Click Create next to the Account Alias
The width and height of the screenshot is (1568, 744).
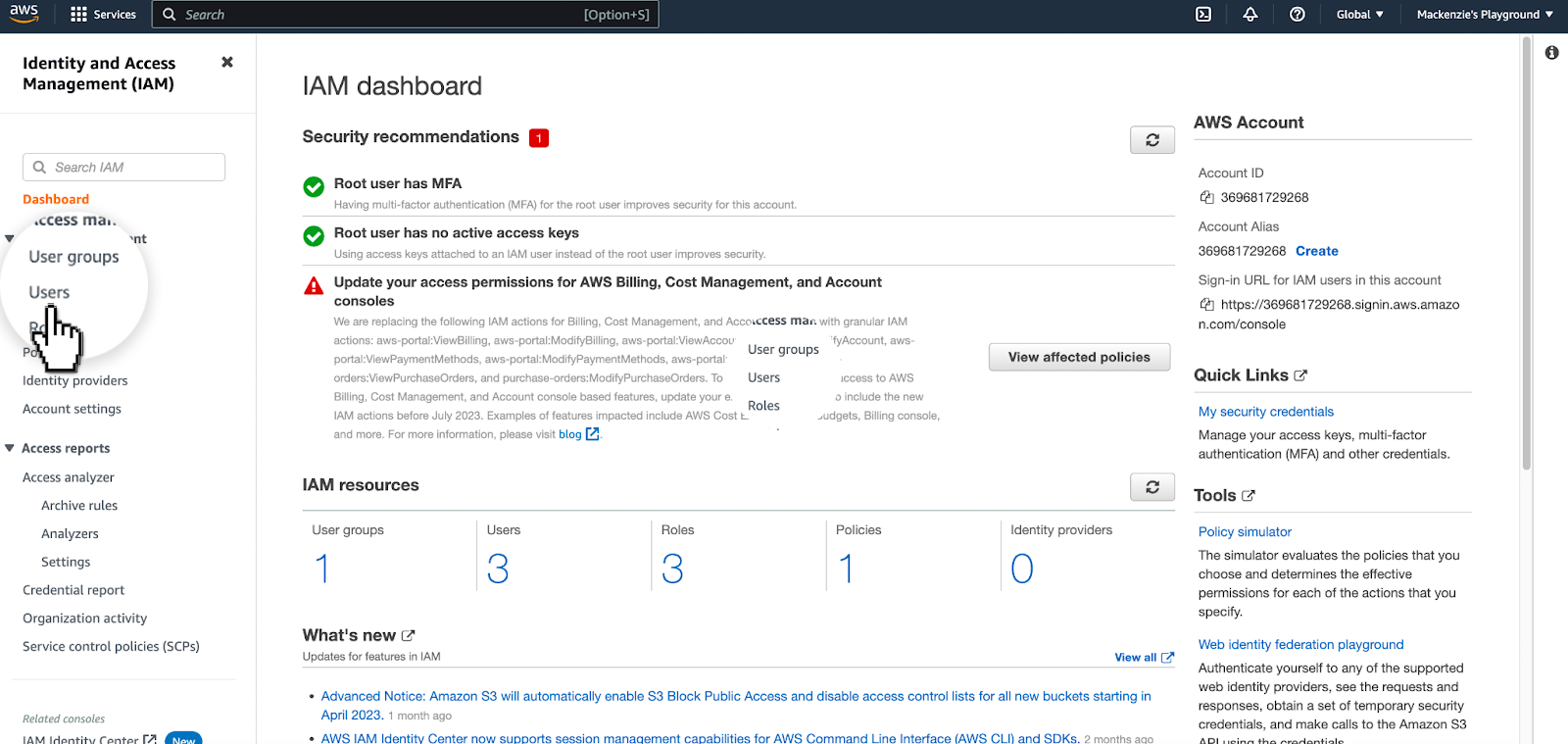(x=1316, y=251)
